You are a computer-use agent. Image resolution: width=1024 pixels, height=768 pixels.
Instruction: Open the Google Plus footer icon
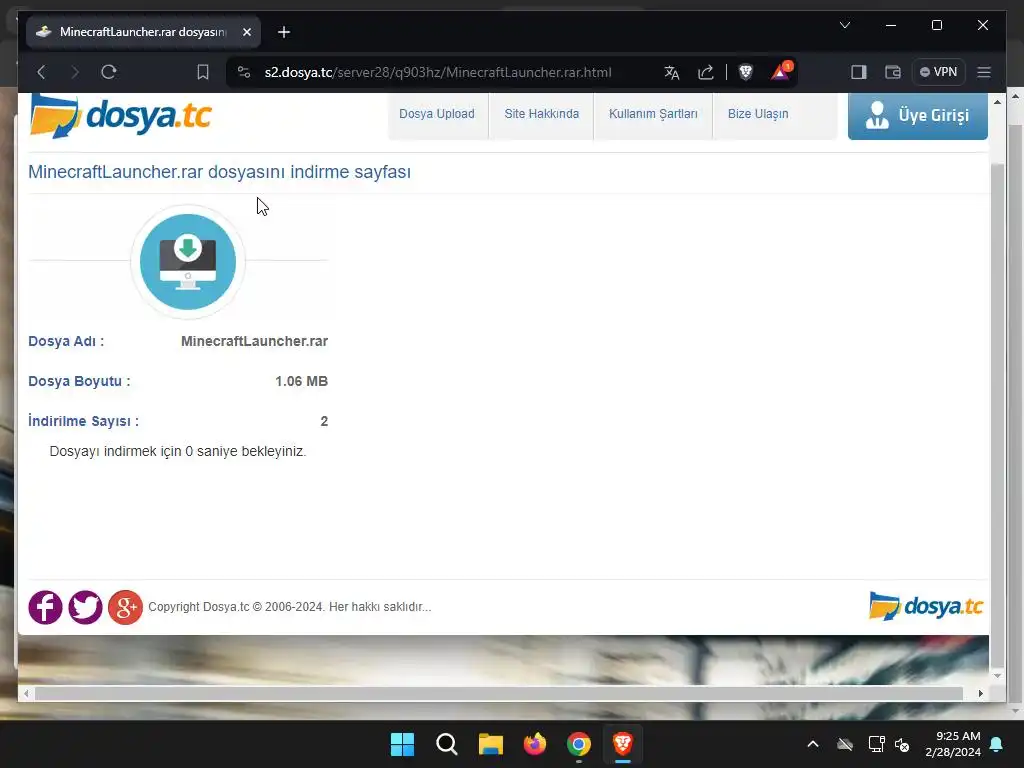pyautogui.click(x=125, y=607)
